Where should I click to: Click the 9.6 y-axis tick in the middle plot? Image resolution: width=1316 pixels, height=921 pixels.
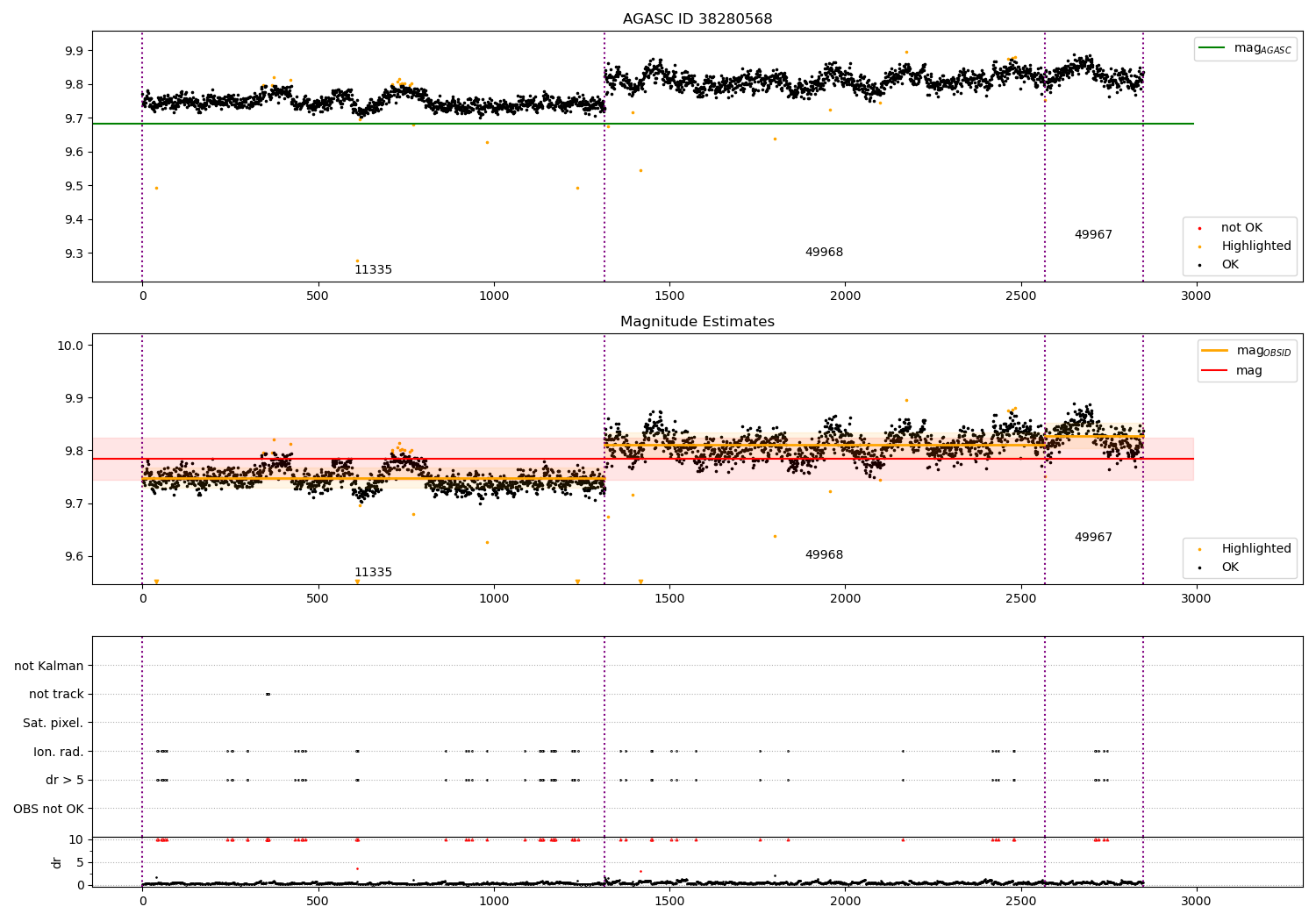[74, 556]
